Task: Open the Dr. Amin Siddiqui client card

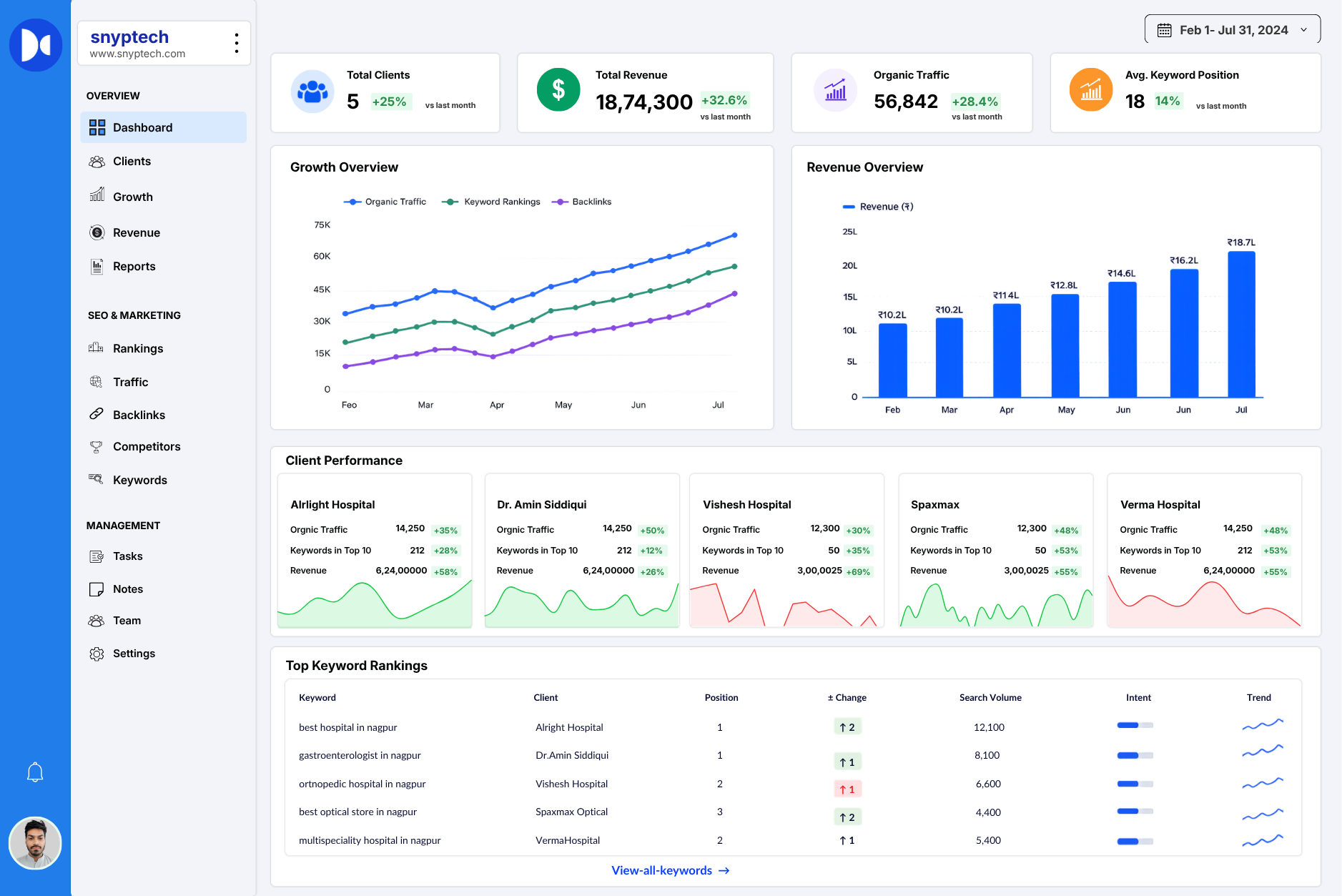Action: pos(582,551)
